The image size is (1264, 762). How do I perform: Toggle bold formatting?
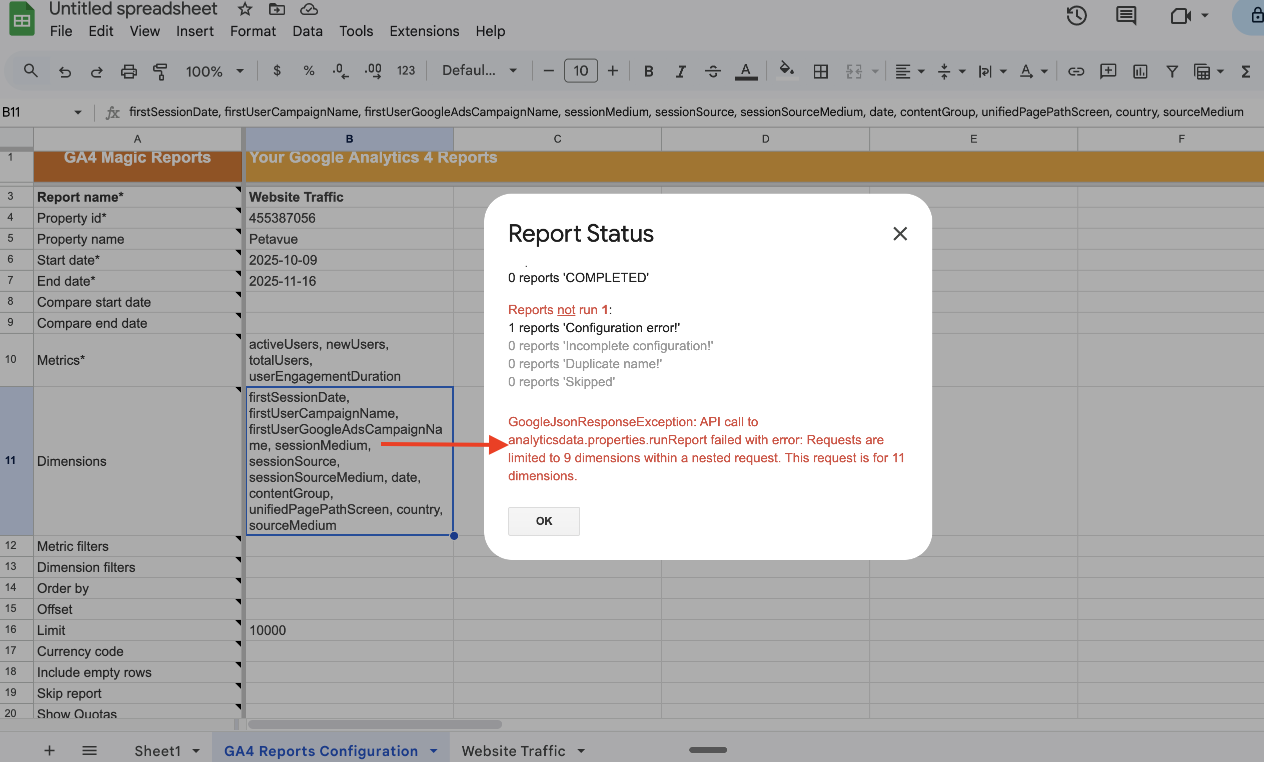(649, 71)
